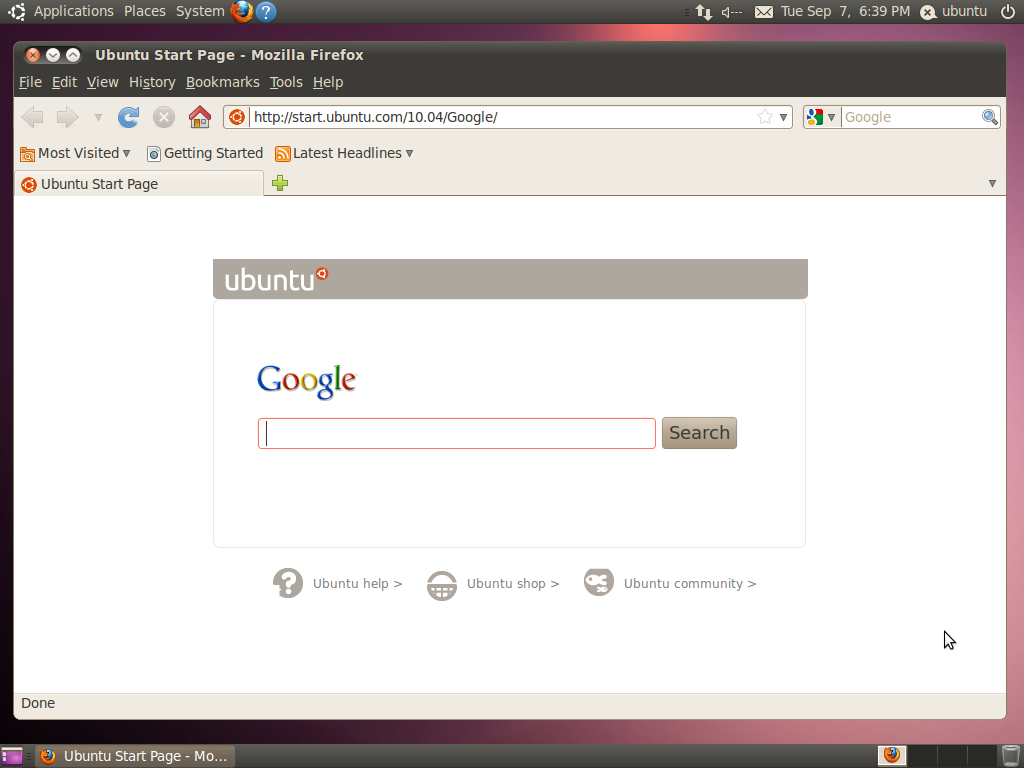Open the Applications menu in top panel

(73, 11)
